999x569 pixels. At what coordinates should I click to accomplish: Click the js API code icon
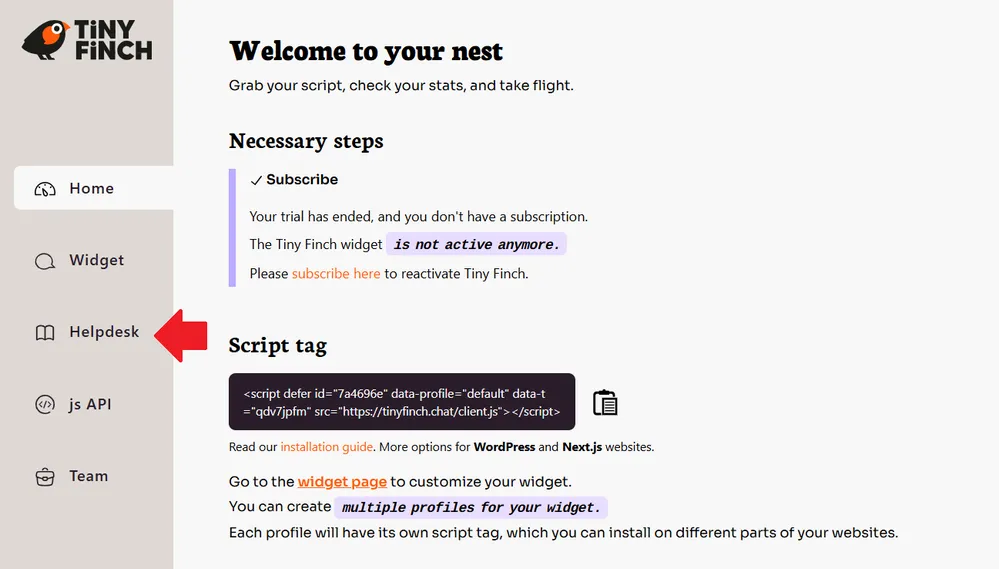(45, 405)
